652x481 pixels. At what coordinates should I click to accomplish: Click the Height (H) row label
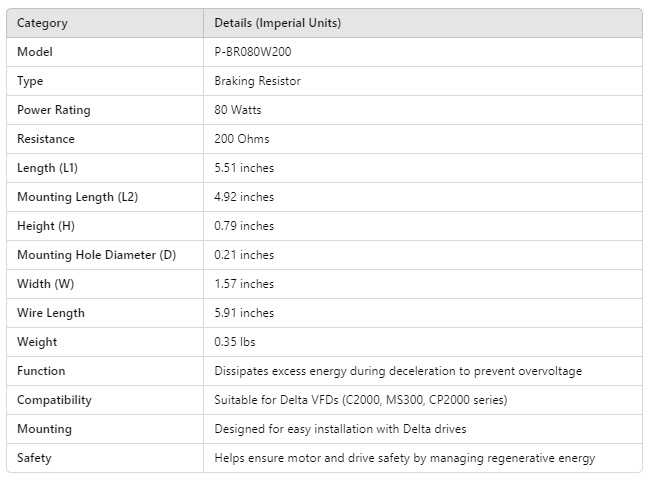pyautogui.click(x=45, y=226)
